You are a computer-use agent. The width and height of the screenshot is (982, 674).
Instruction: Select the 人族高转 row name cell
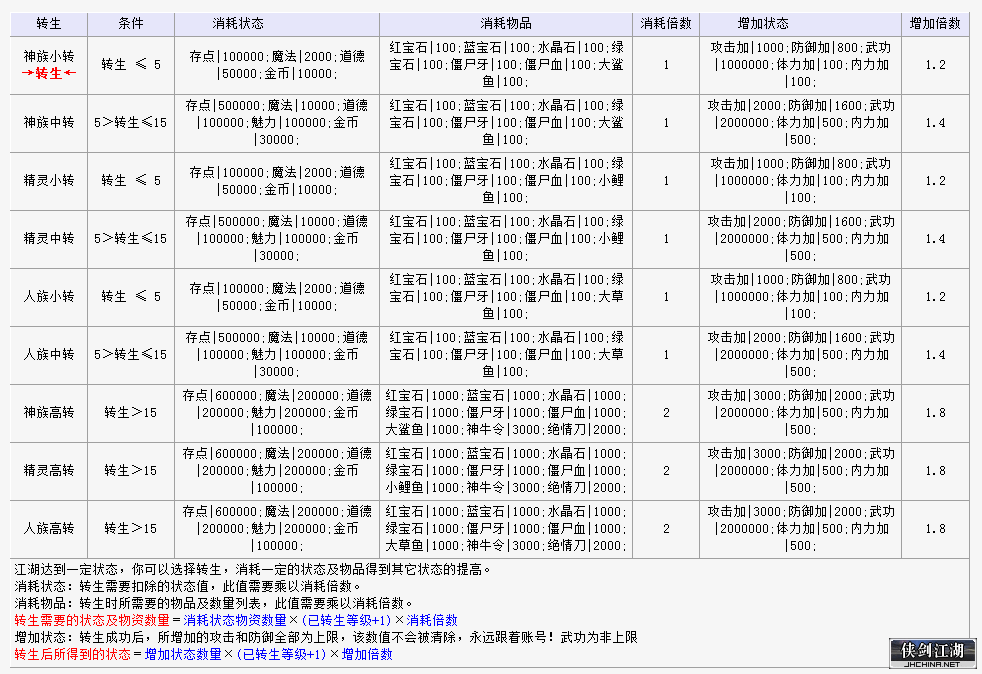[x=49, y=529]
